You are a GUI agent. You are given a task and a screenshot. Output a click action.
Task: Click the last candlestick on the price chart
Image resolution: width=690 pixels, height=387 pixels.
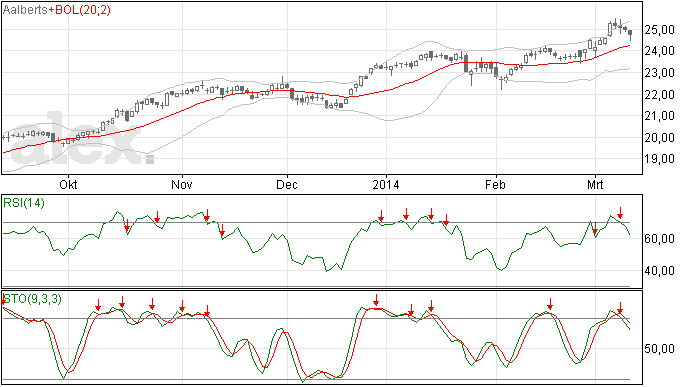(631, 33)
